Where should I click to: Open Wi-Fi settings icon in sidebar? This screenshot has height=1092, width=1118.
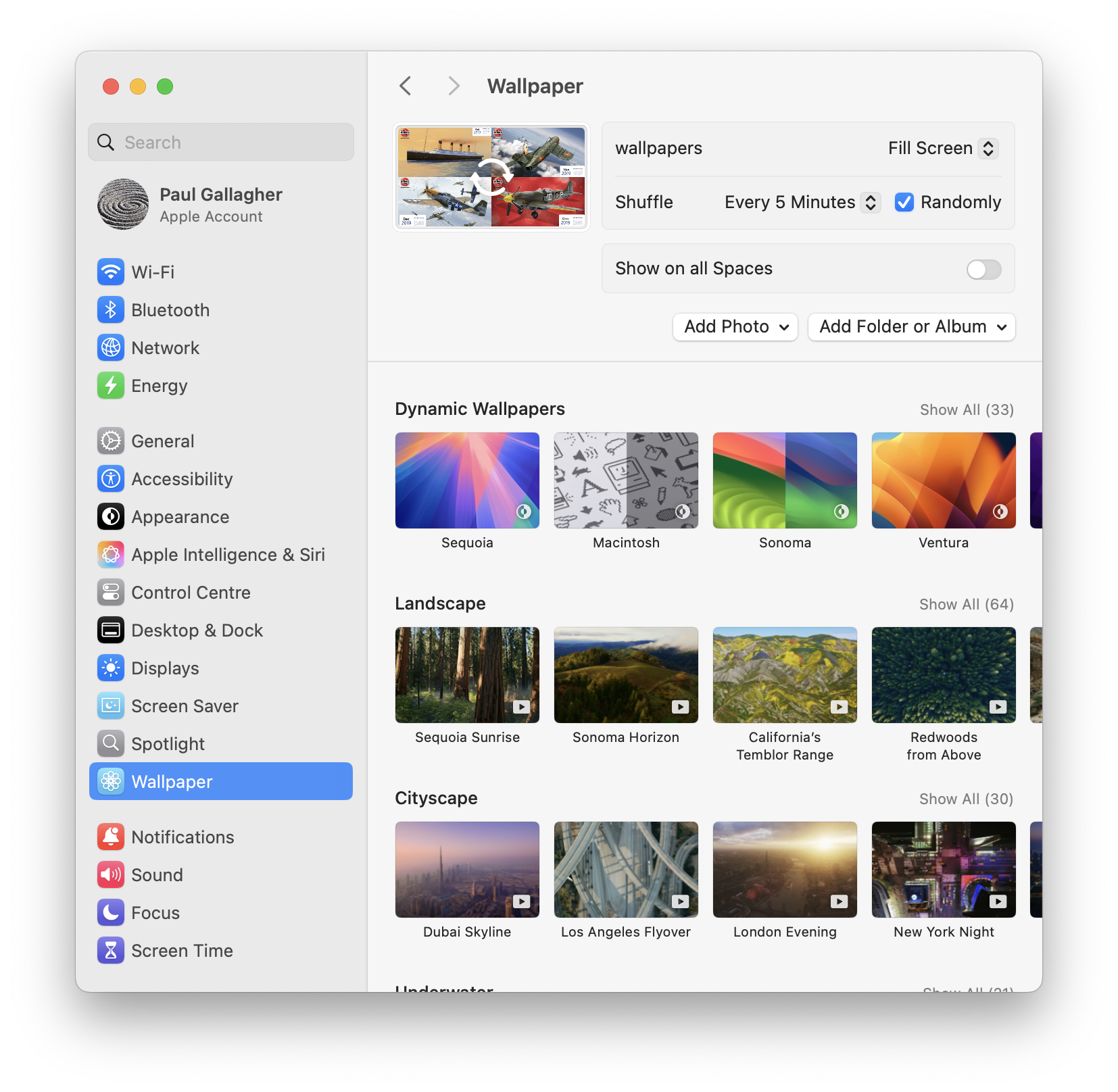(x=111, y=272)
